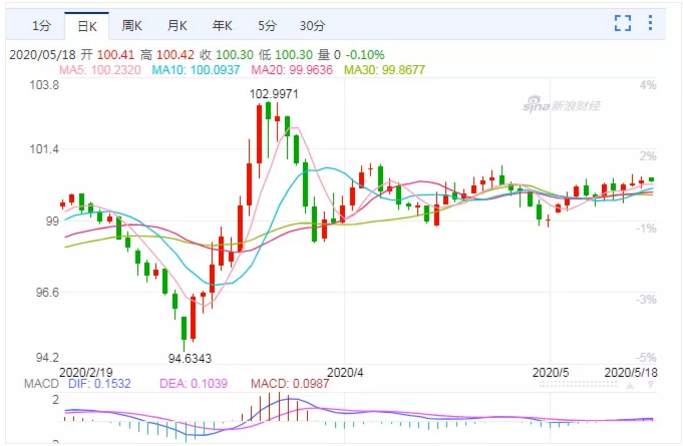
Task: Click the 103.8 price axis label
Action: pyautogui.click(x=44, y=85)
